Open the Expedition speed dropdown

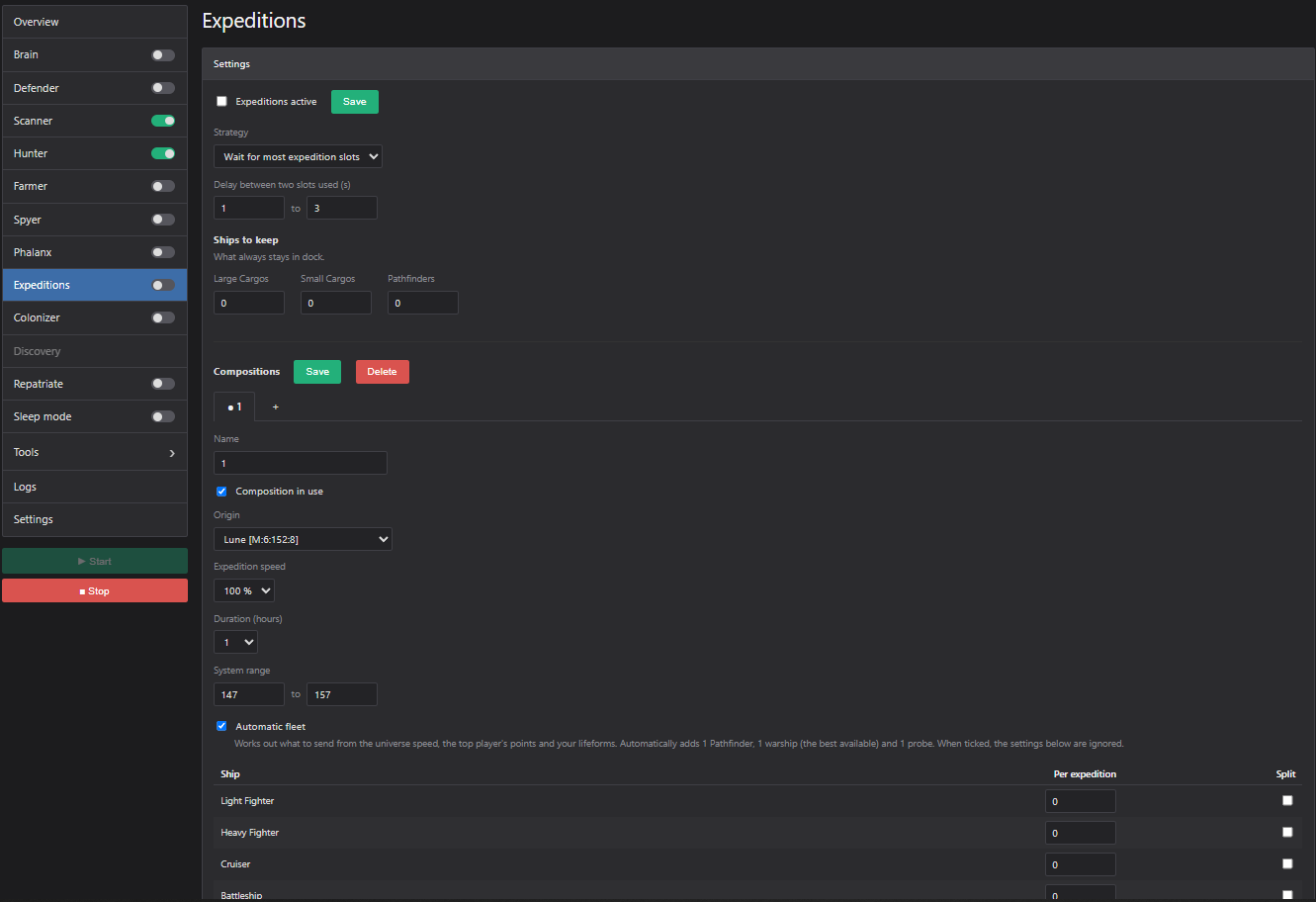[x=244, y=590]
